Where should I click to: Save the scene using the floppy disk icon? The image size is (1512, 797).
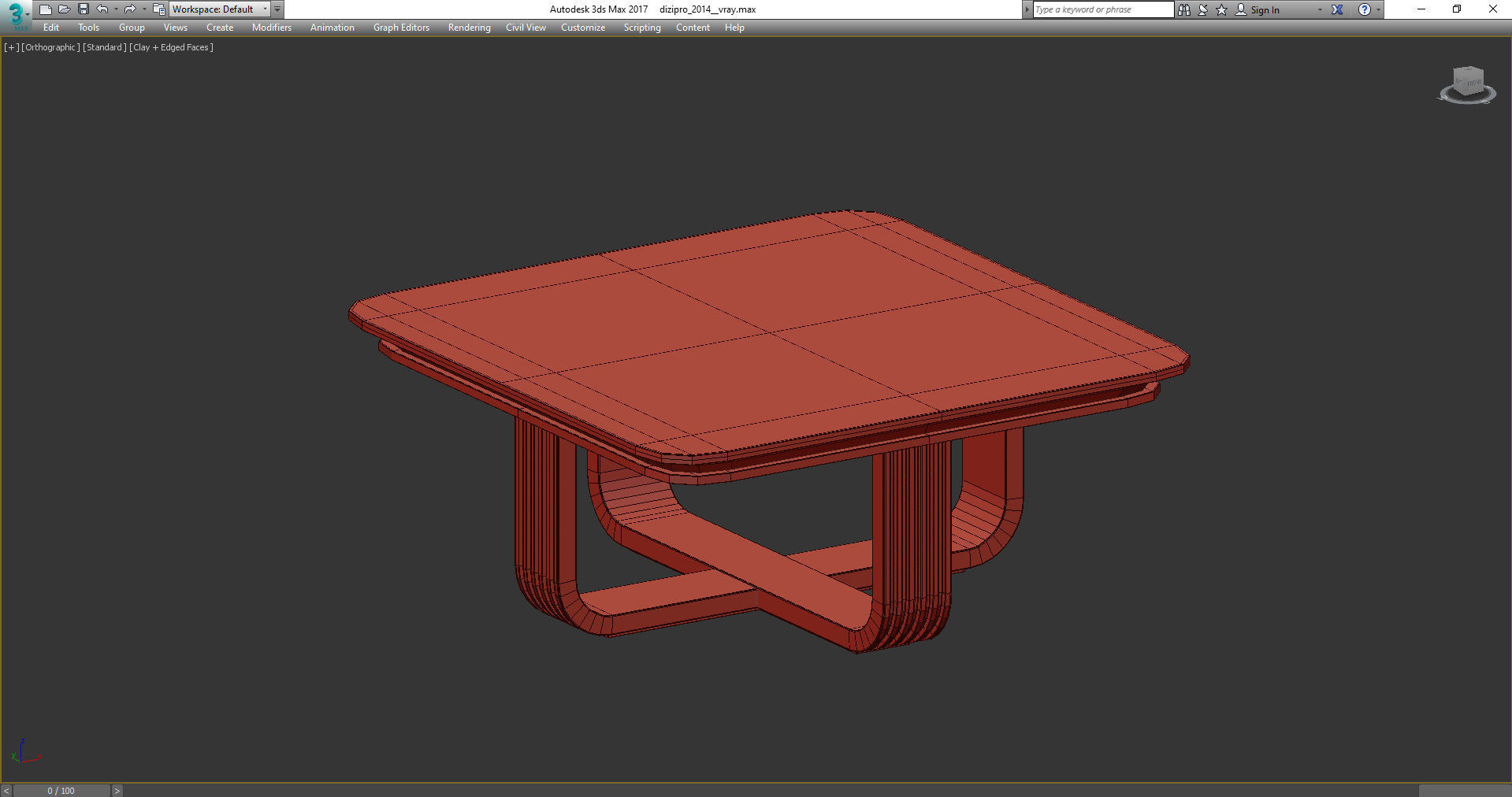click(84, 9)
